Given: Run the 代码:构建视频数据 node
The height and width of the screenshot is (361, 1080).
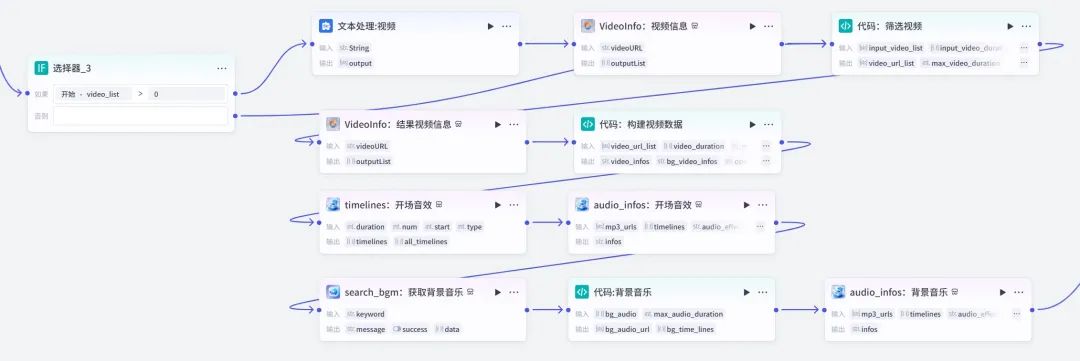Looking at the screenshot, I should [753, 125].
